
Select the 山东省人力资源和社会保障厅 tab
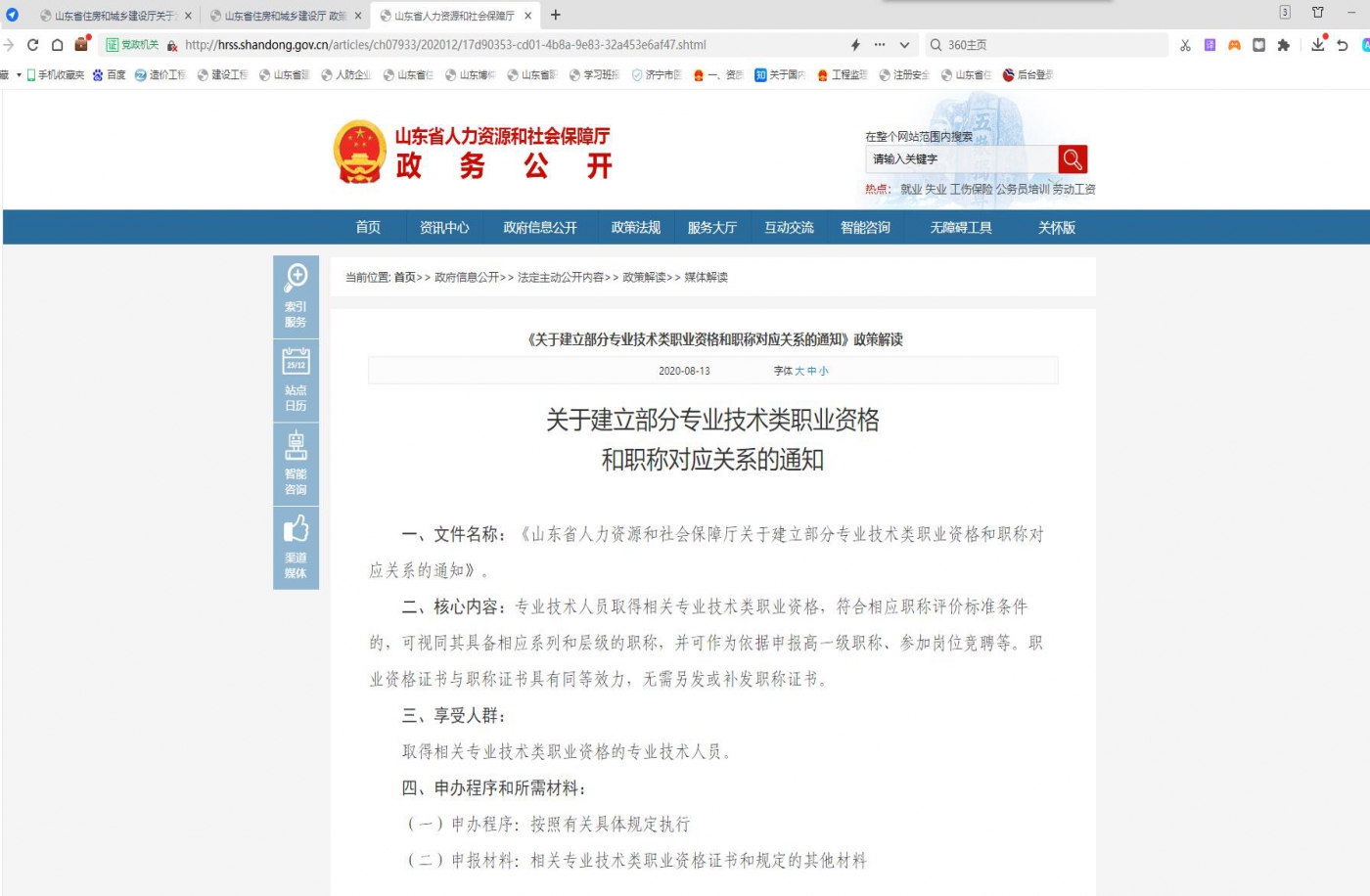[x=447, y=16]
